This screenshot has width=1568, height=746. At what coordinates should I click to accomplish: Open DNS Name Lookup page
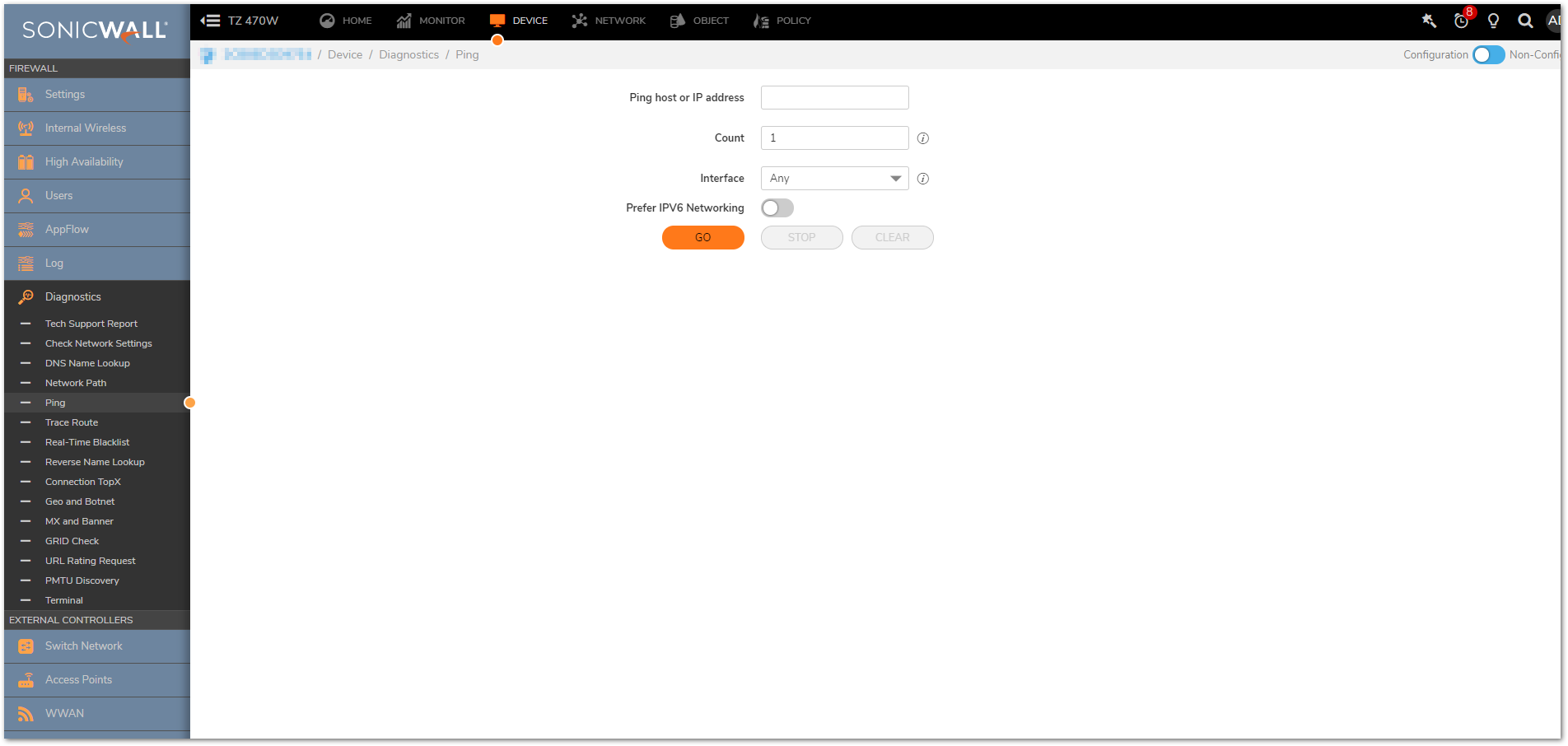tap(87, 363)
